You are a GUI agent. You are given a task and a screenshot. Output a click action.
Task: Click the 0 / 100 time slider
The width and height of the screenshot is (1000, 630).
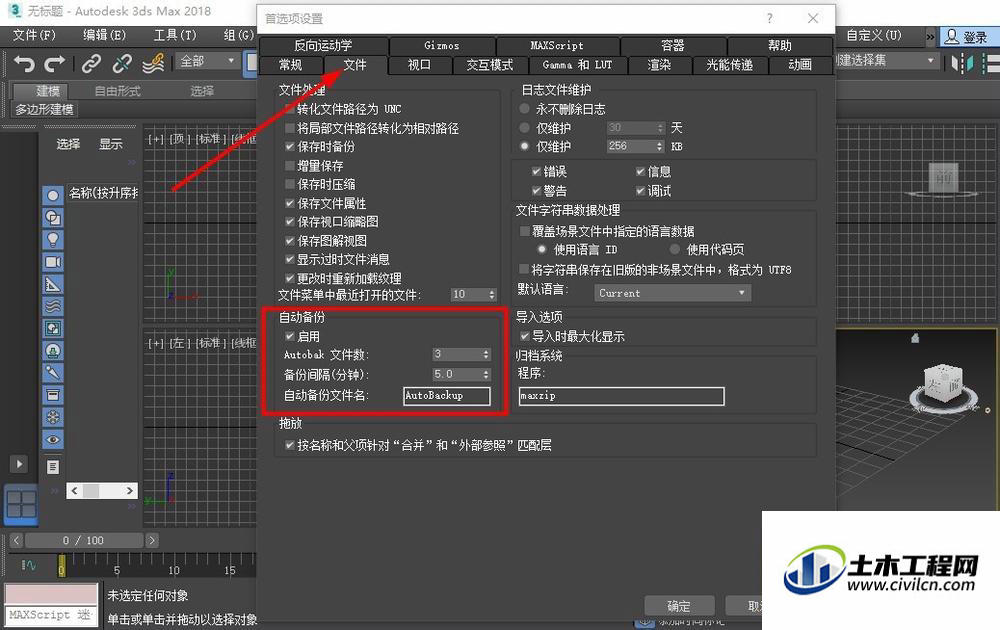pyautogui.click(x=83, y=541)
